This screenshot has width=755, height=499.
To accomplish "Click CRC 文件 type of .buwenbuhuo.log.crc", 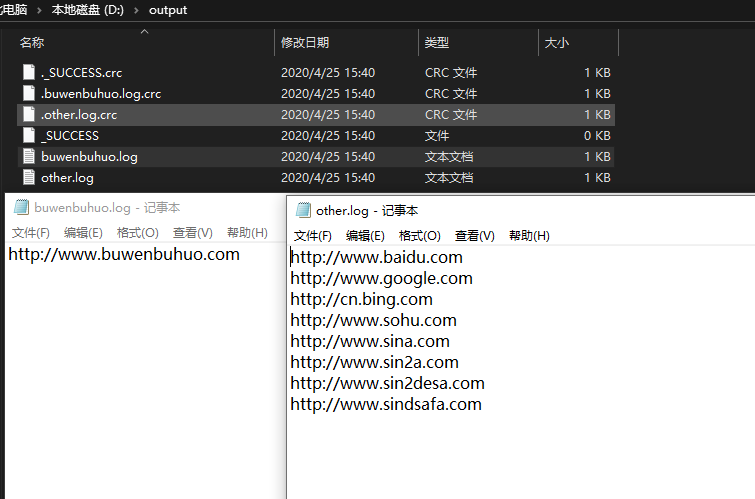I will [x=451, y=93].
